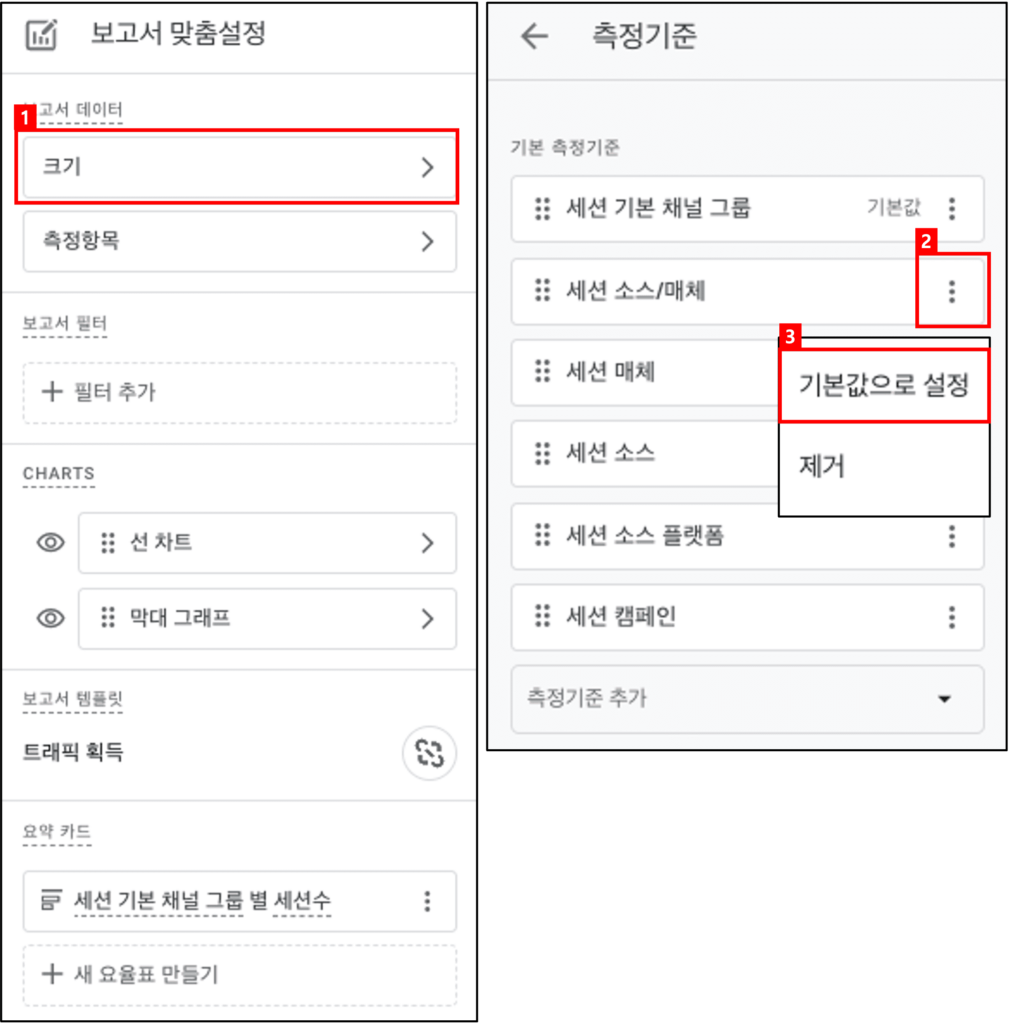Click the drag handle of 세션 소스

point(542,453)
